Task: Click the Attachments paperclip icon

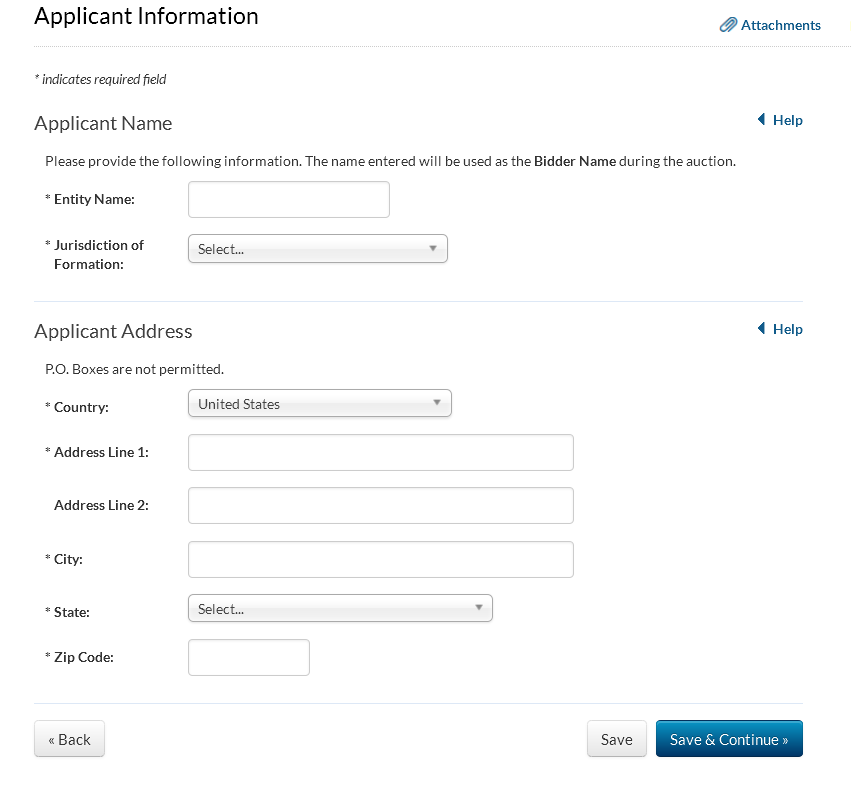Action: click(728, 25)
